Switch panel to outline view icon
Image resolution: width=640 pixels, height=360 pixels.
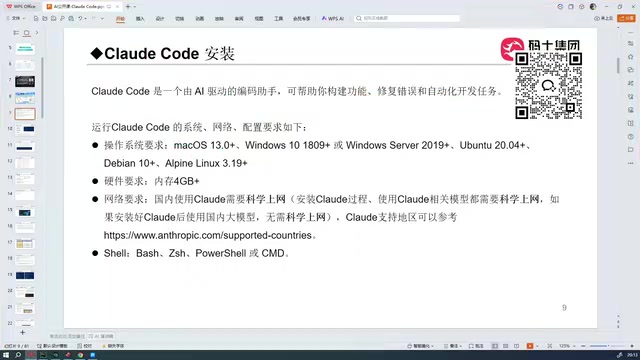[x=16, y=33]
